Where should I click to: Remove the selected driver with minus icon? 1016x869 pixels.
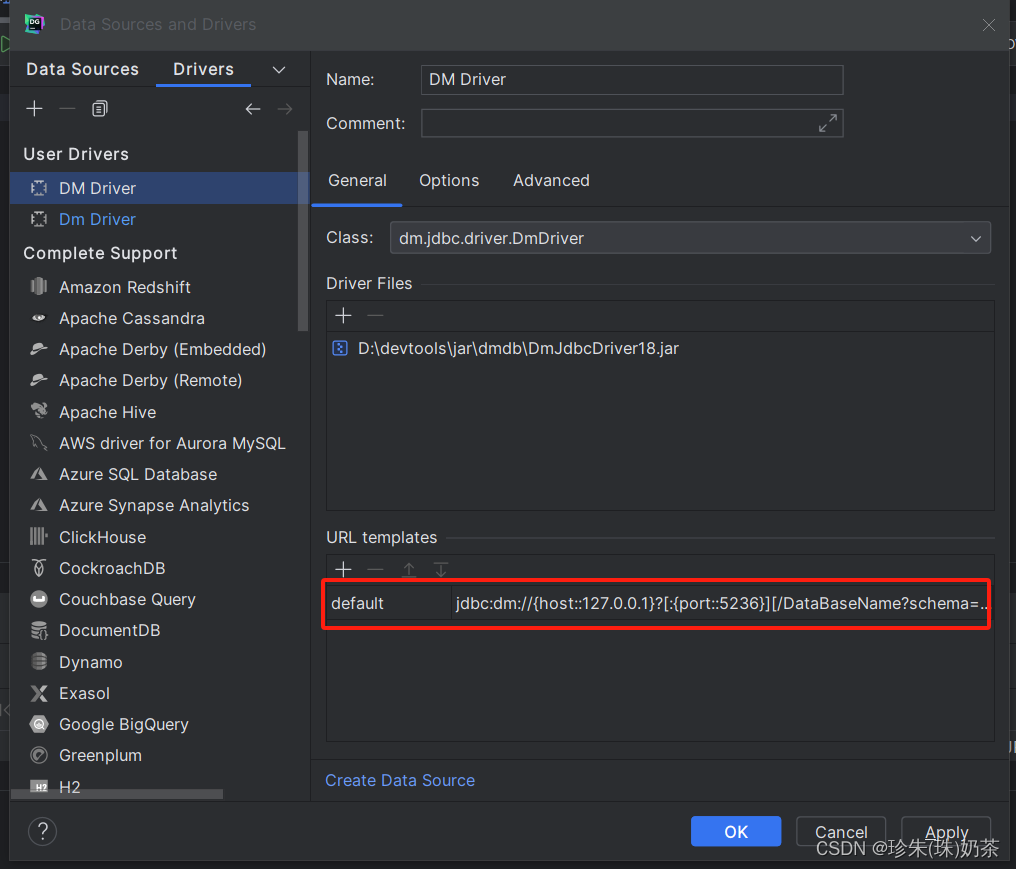point(67,108)
